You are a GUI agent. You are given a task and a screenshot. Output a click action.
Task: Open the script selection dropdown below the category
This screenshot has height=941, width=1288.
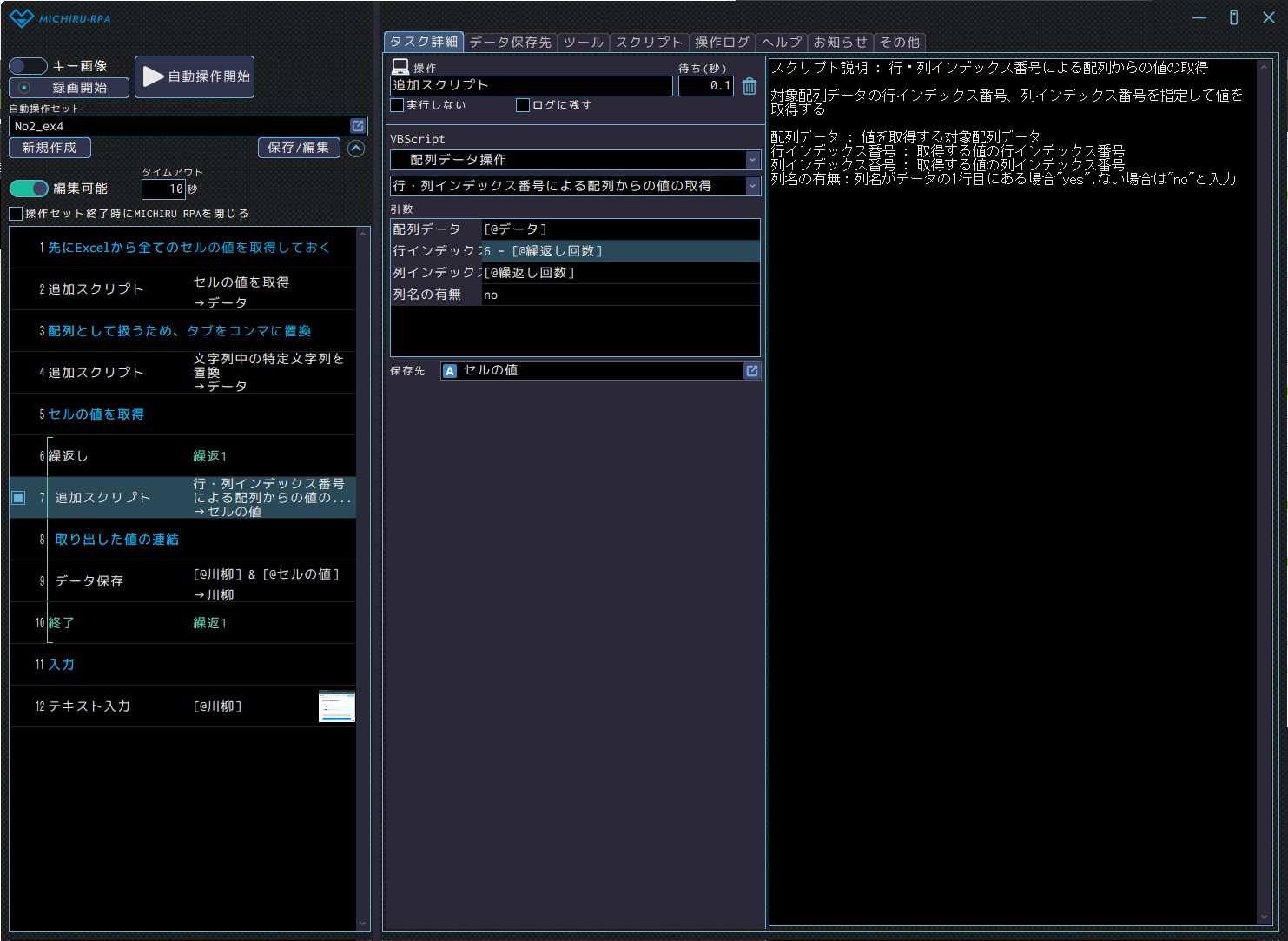pyautogui.click(x=752, y=186)
